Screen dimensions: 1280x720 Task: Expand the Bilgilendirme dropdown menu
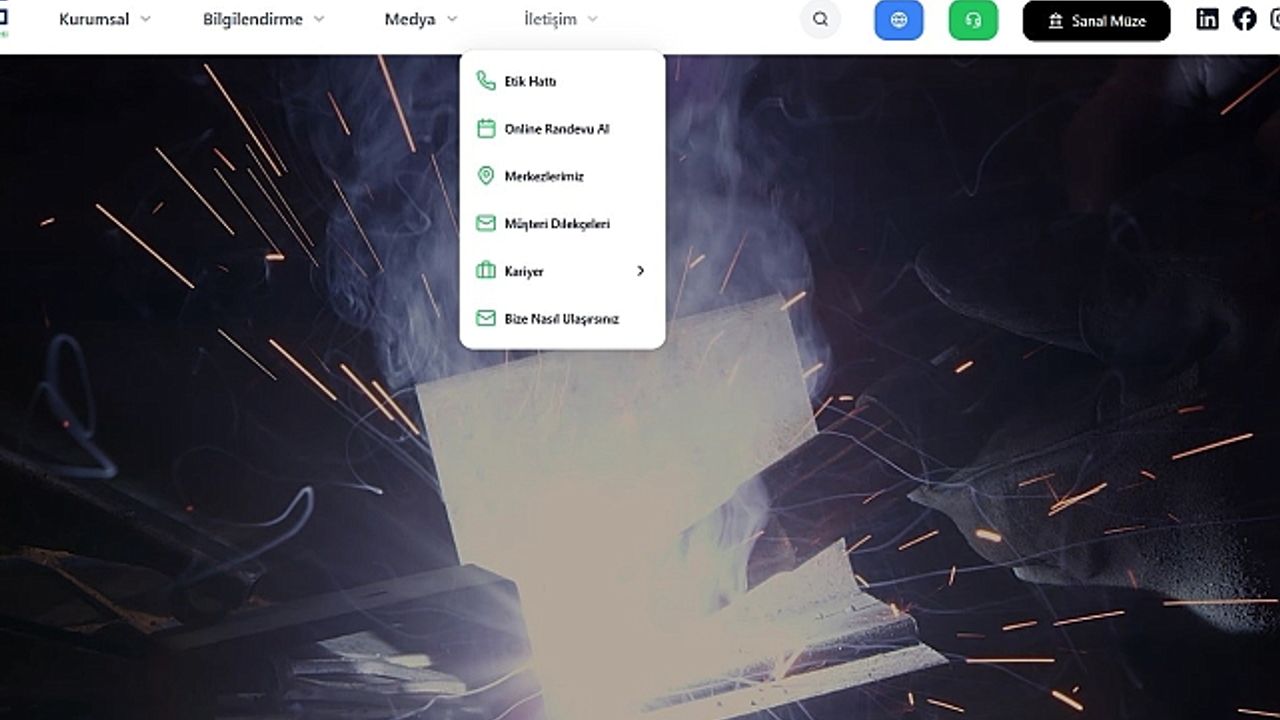pos(264,19)
